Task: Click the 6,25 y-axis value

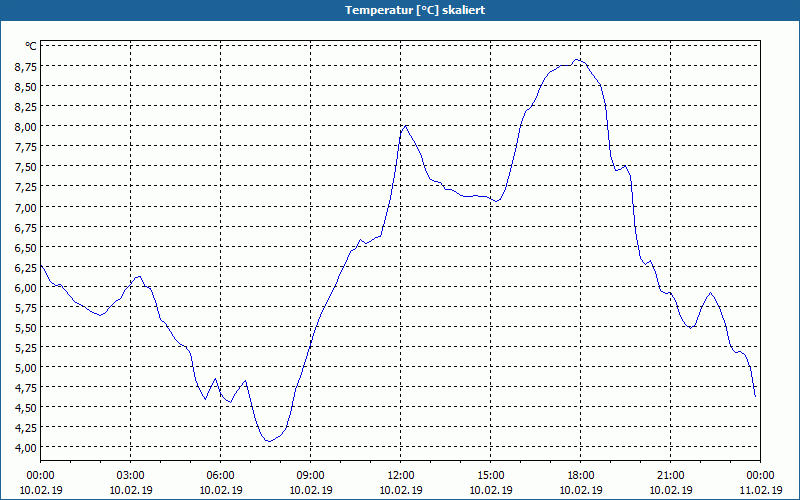Action: [27, 267]
